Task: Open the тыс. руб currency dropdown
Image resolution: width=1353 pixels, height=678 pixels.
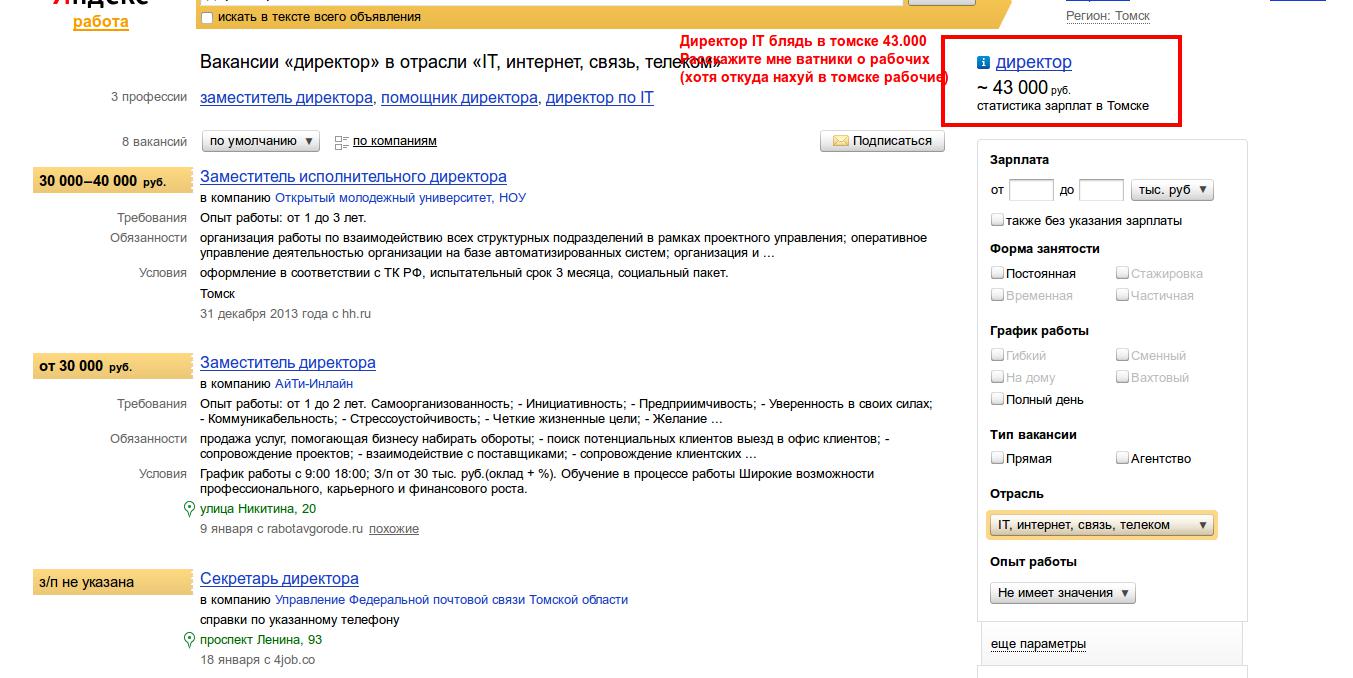Action: [x=1172, y=190]
